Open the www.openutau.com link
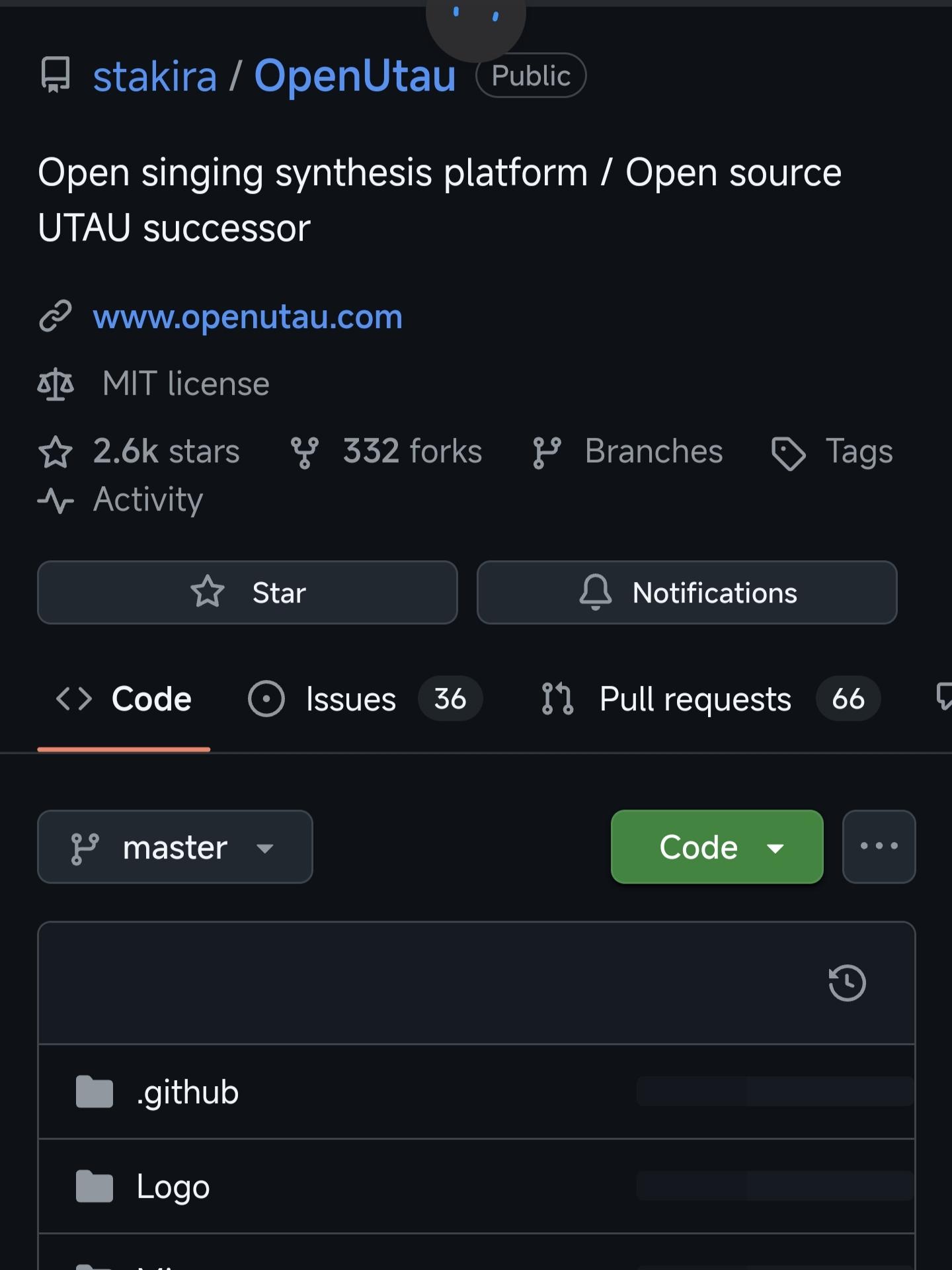 coord(247,317)
